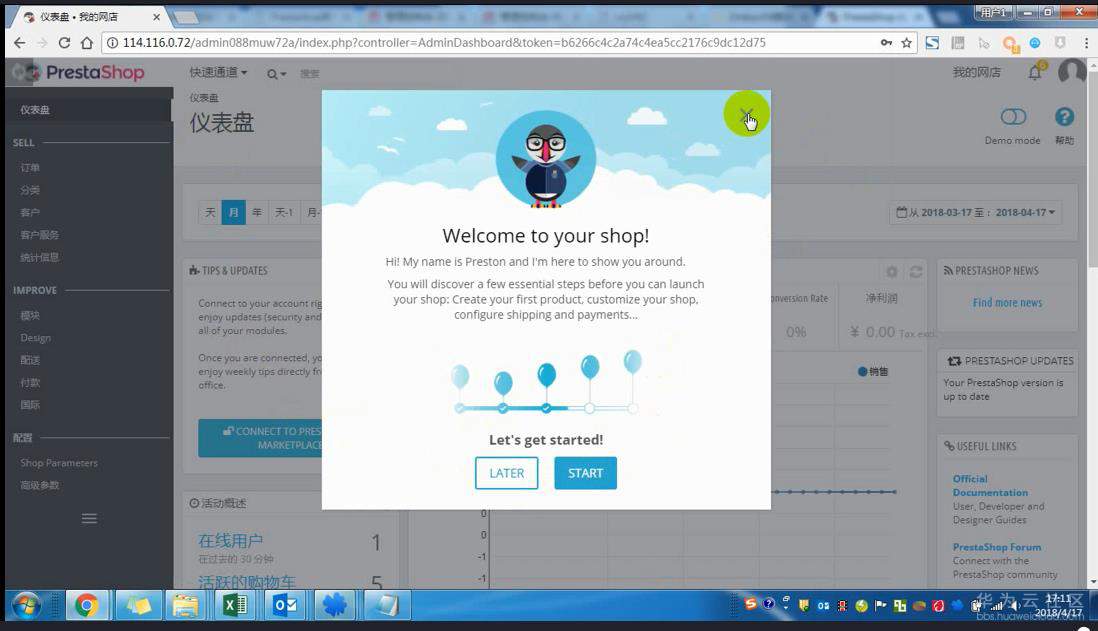1098x631 pixels.
Task: Expand the search magnifier dropdown
Action: (x=276, y=74)
